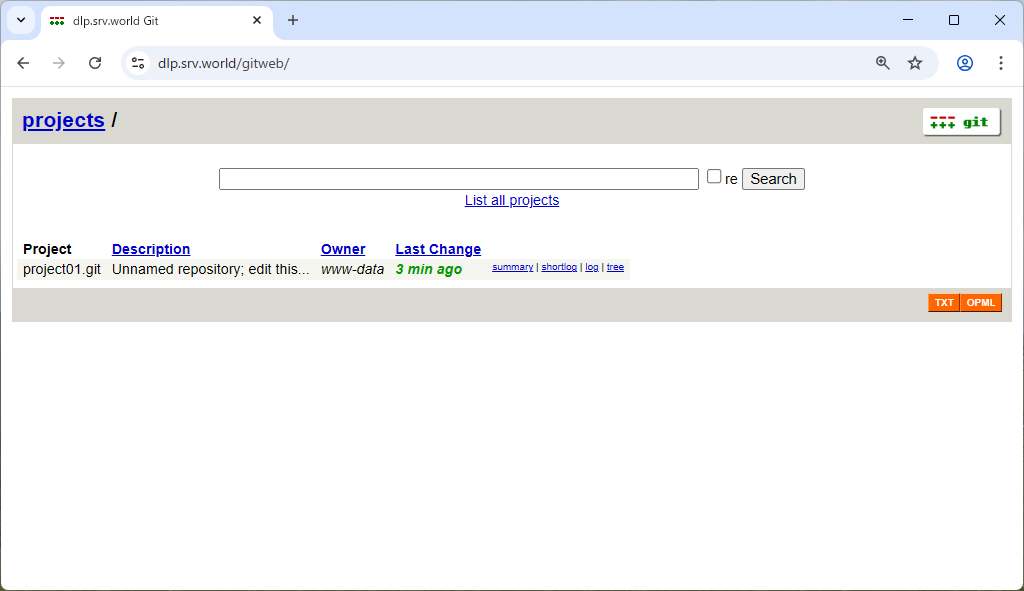Open the OPML feed button
The width and height of the screenshot is (1024, 591).
981,303
